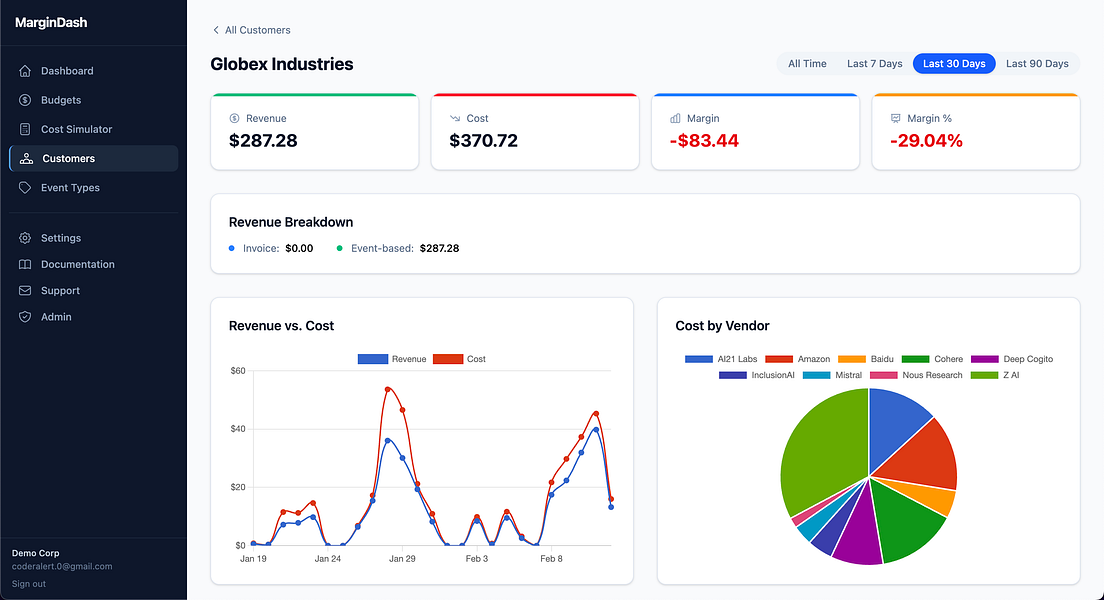Toggle Cost series in chart legend
1104x600 pixels.
459,359
